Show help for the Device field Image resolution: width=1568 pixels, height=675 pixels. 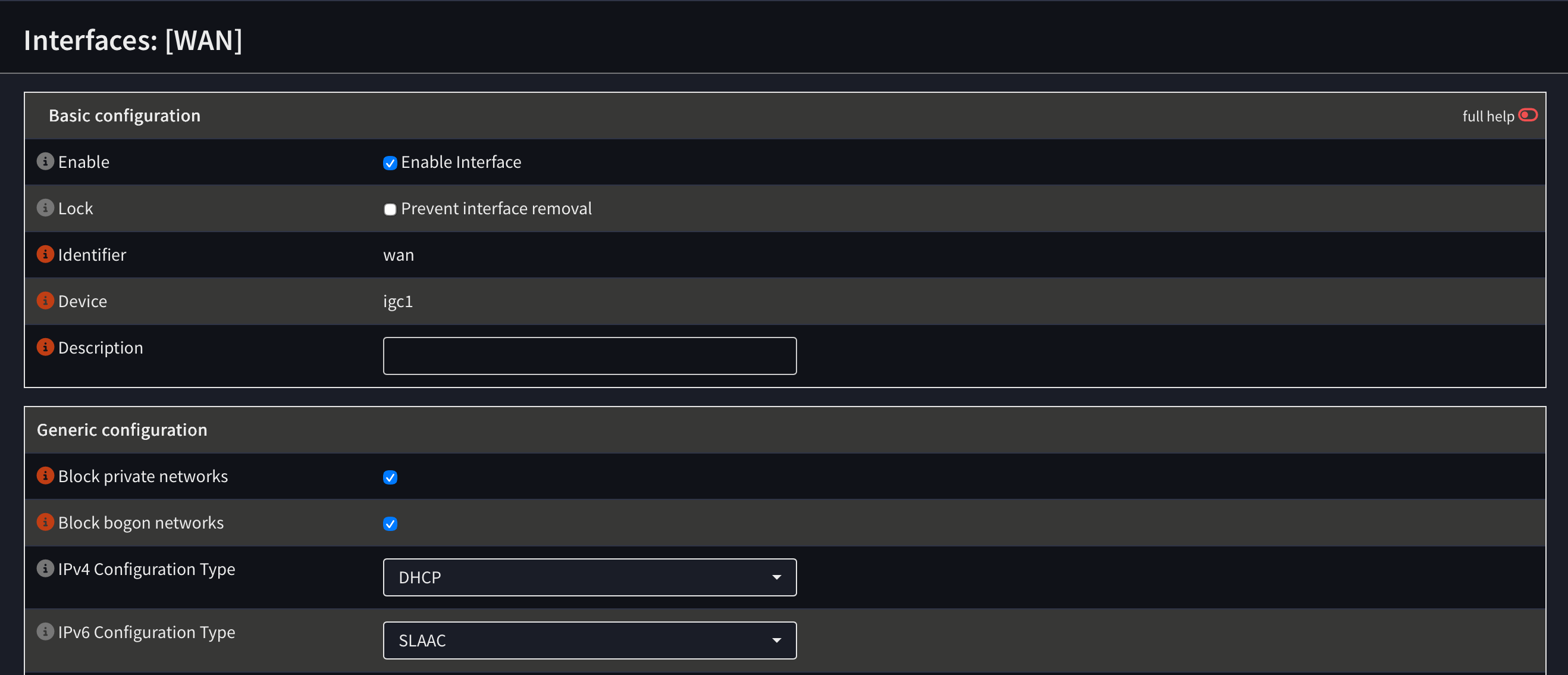coord(45,301)
